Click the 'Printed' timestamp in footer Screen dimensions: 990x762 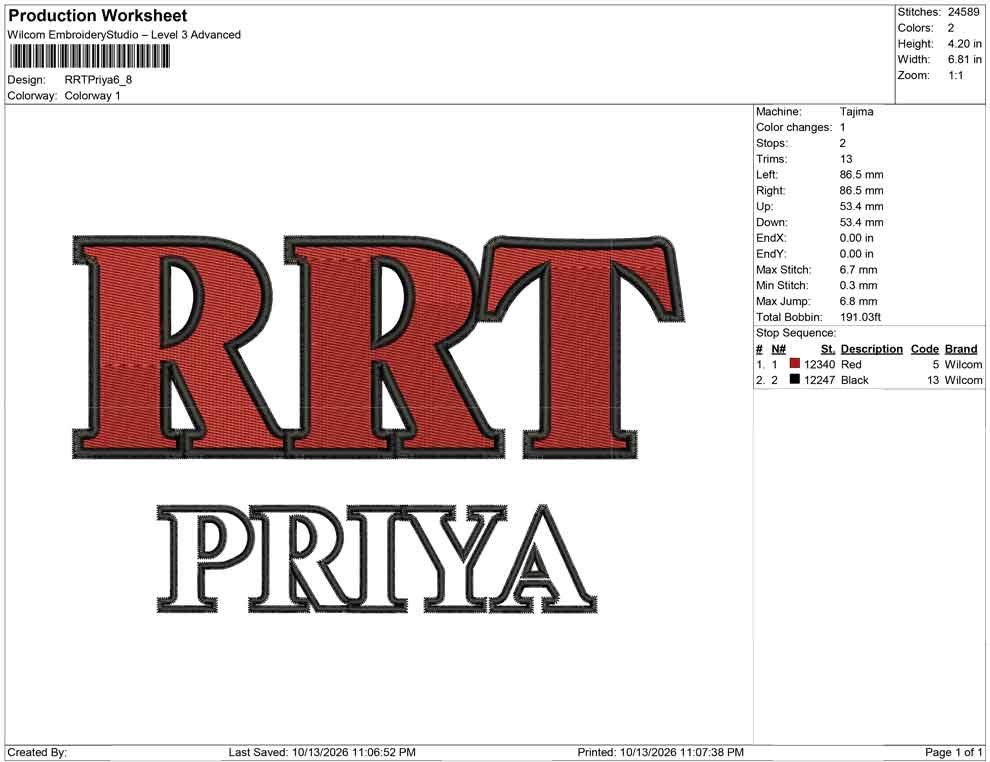click(x=660, y=752)
